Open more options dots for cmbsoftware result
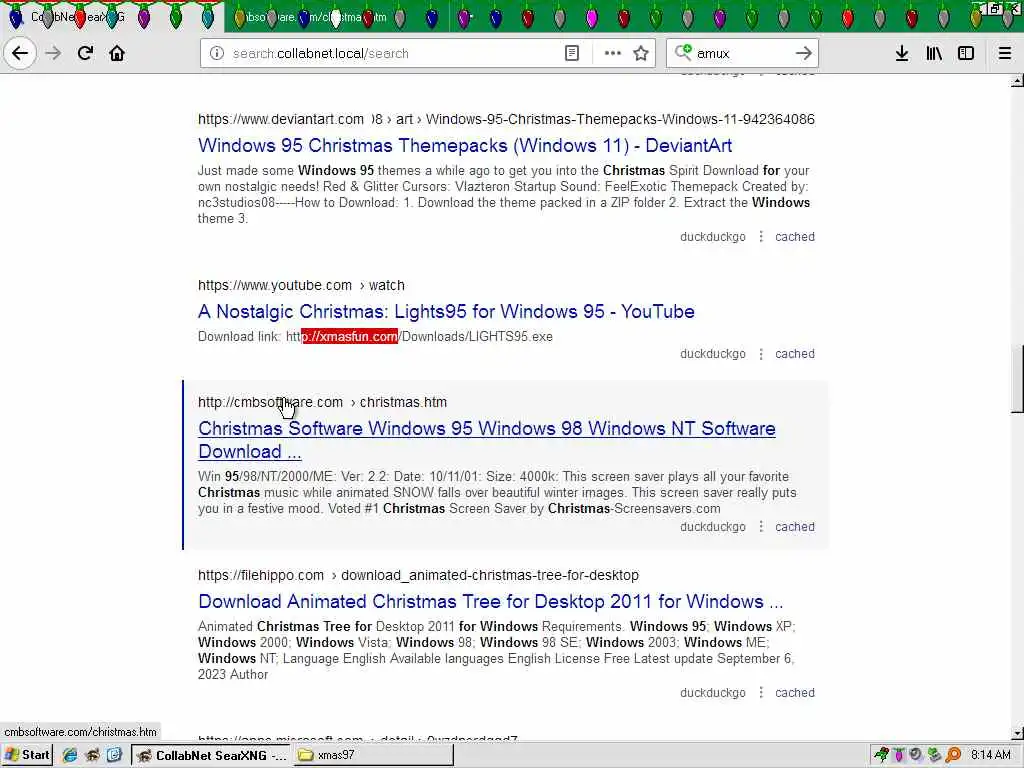 761,526
